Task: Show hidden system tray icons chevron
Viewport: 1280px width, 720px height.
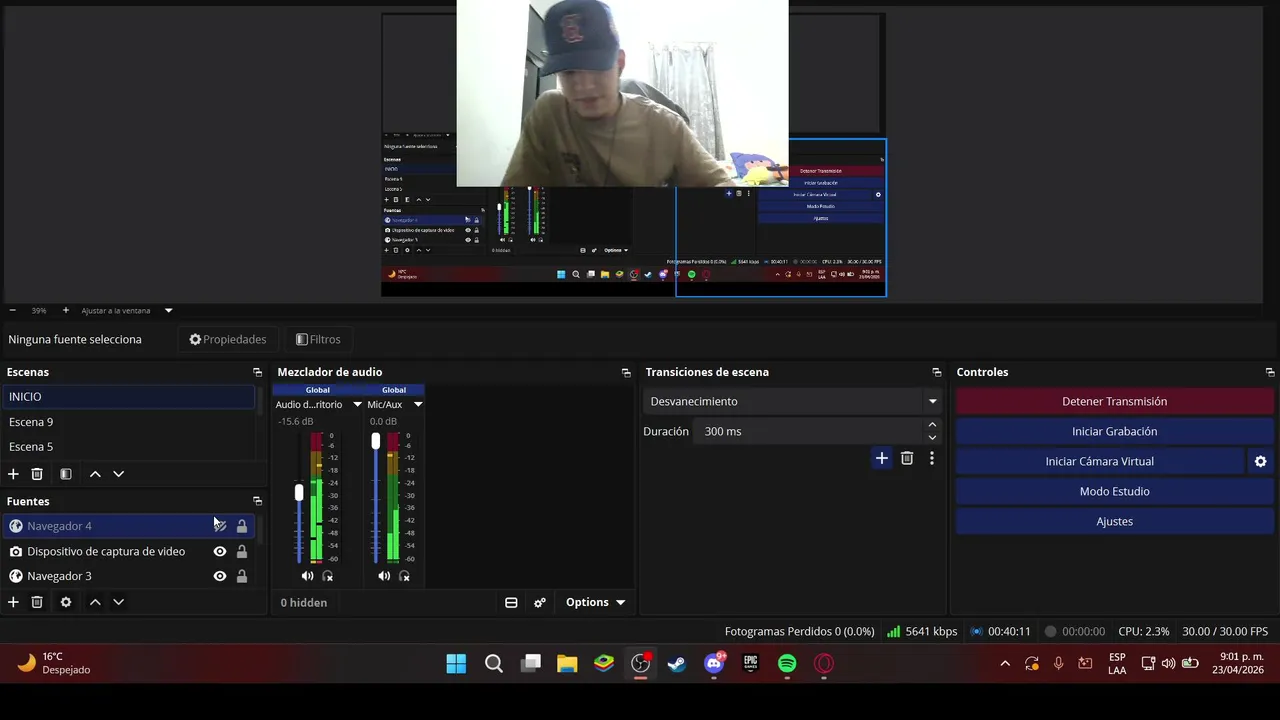Action: point(1005,663)
